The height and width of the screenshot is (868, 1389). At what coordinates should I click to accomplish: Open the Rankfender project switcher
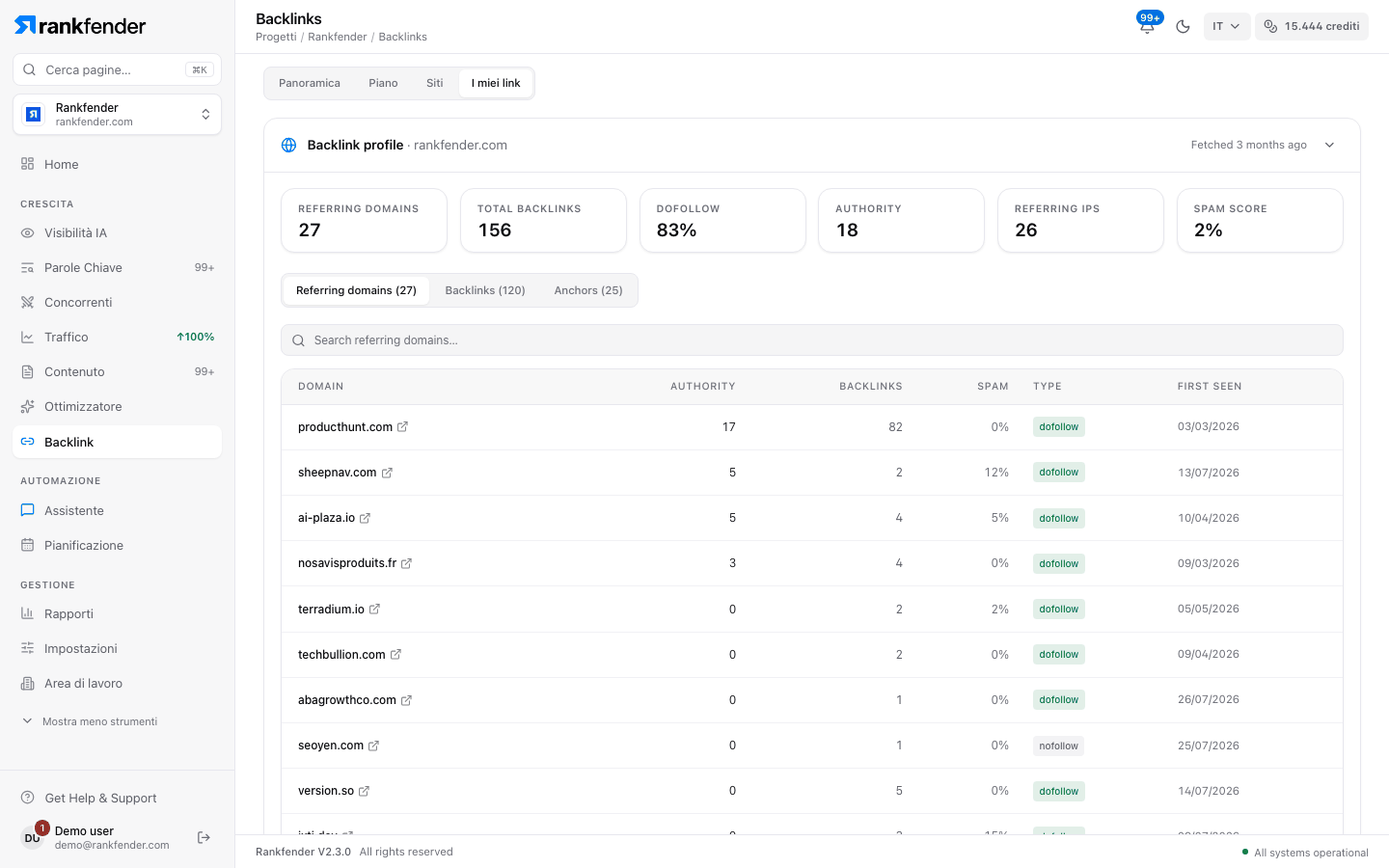coord(118,115)
